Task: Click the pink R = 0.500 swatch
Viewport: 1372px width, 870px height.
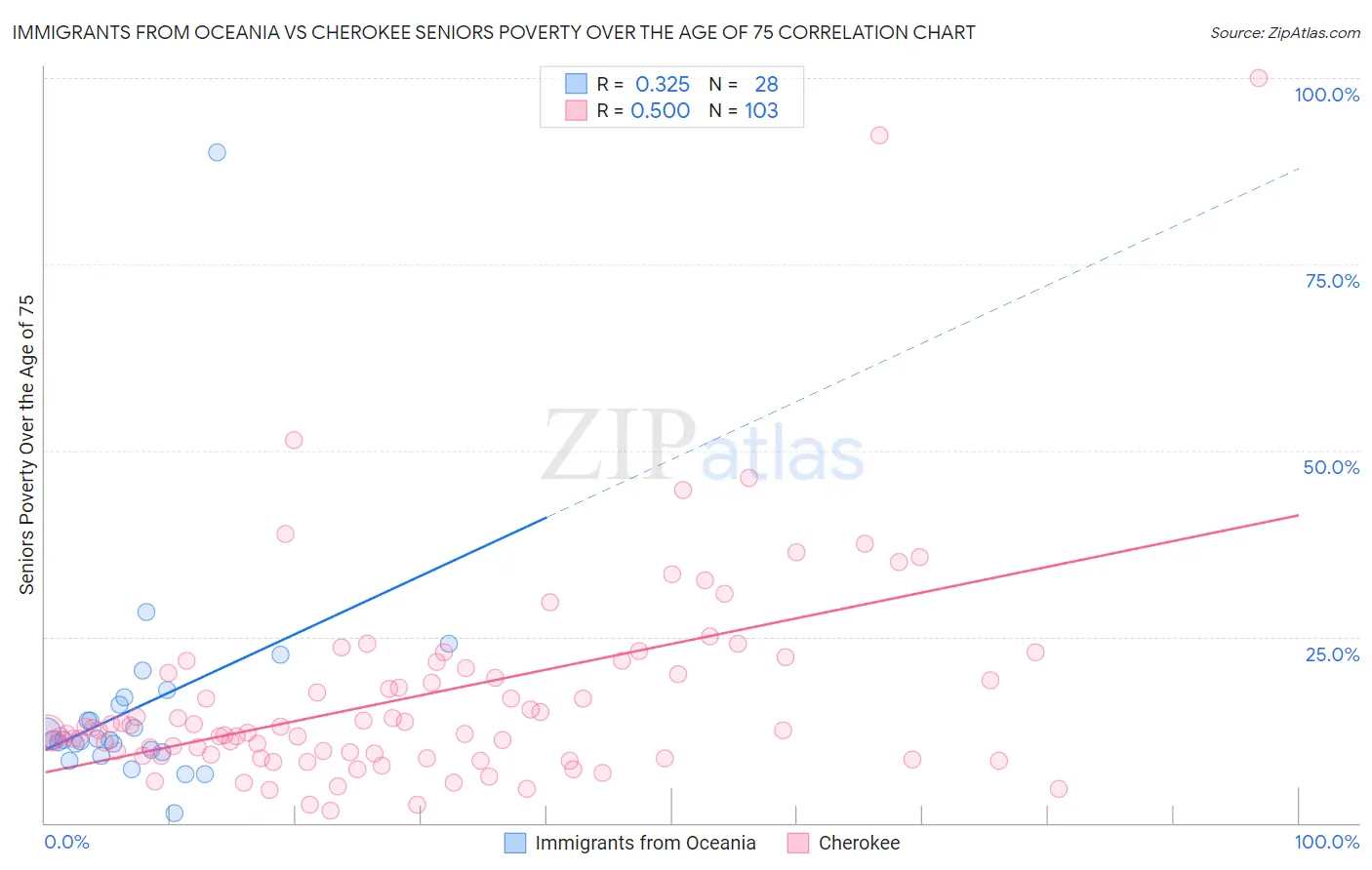Action: point(576,110)
